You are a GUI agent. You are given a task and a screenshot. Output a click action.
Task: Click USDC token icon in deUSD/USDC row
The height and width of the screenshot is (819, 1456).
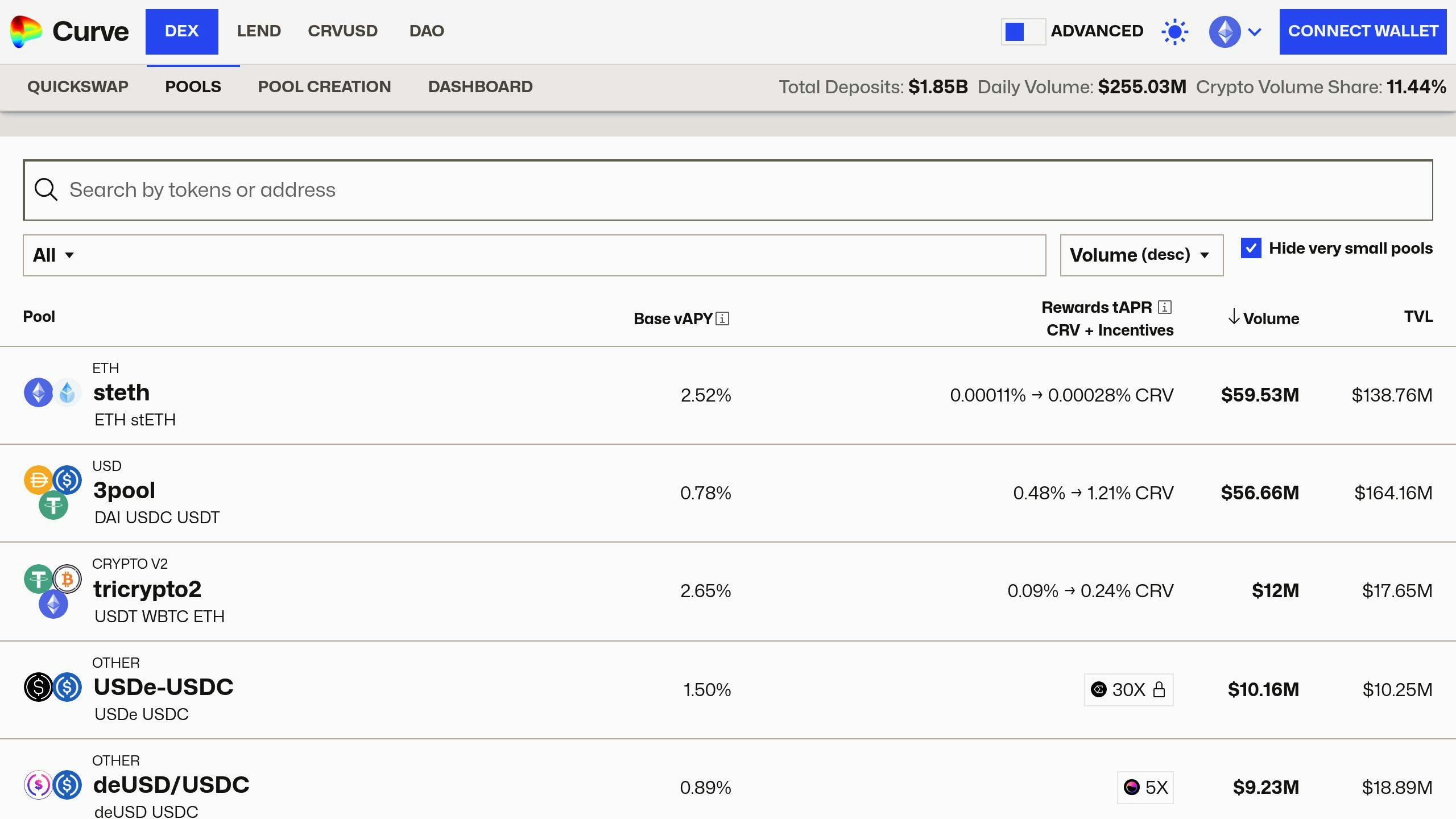(x=68, y=785)
